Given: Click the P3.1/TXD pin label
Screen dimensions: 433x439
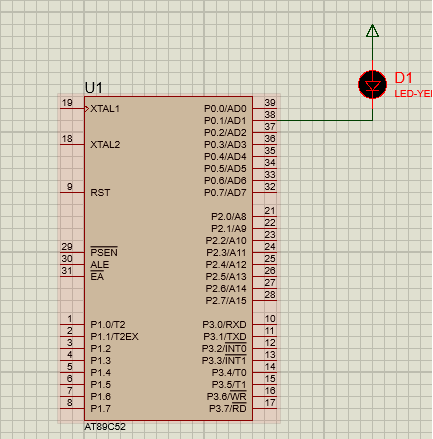Looking at the screenshot, I should click(x=224, y=337).
